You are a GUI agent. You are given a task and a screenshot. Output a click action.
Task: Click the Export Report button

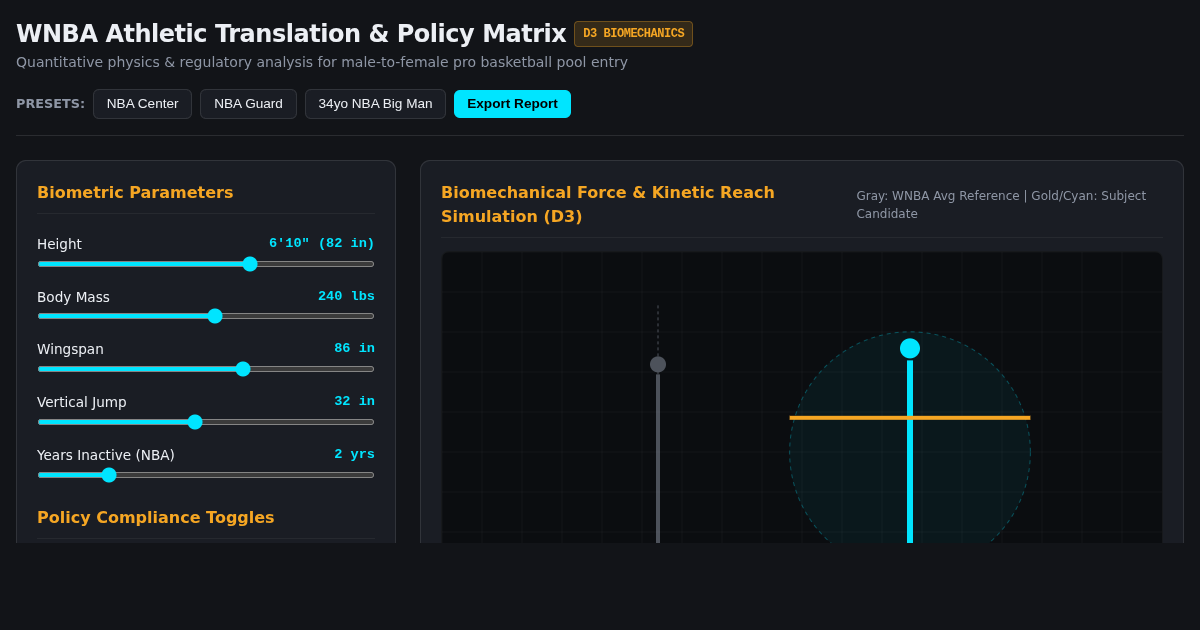[x=512, y=104]
